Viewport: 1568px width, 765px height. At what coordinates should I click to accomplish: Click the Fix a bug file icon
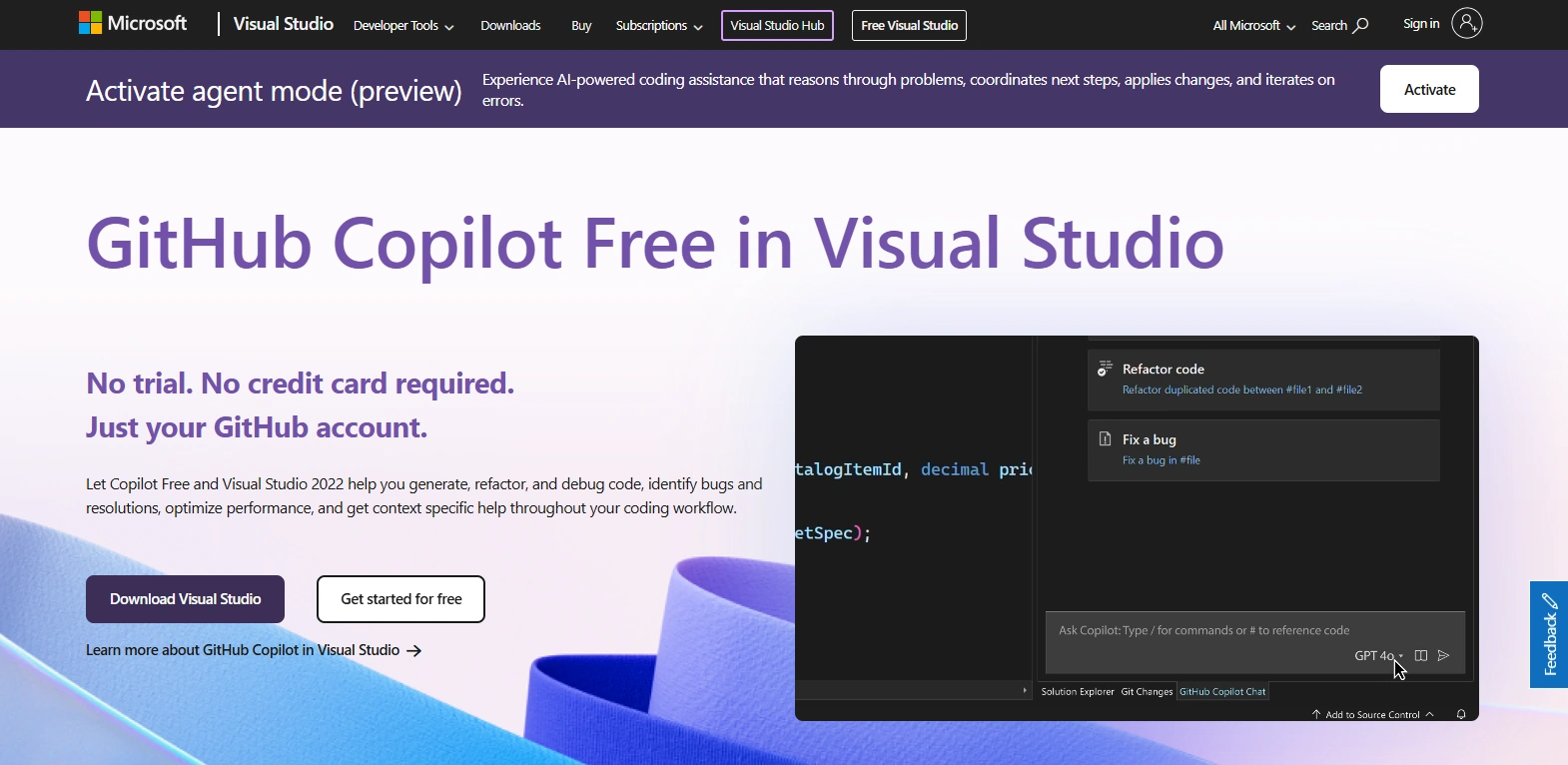coord(1105,439)
